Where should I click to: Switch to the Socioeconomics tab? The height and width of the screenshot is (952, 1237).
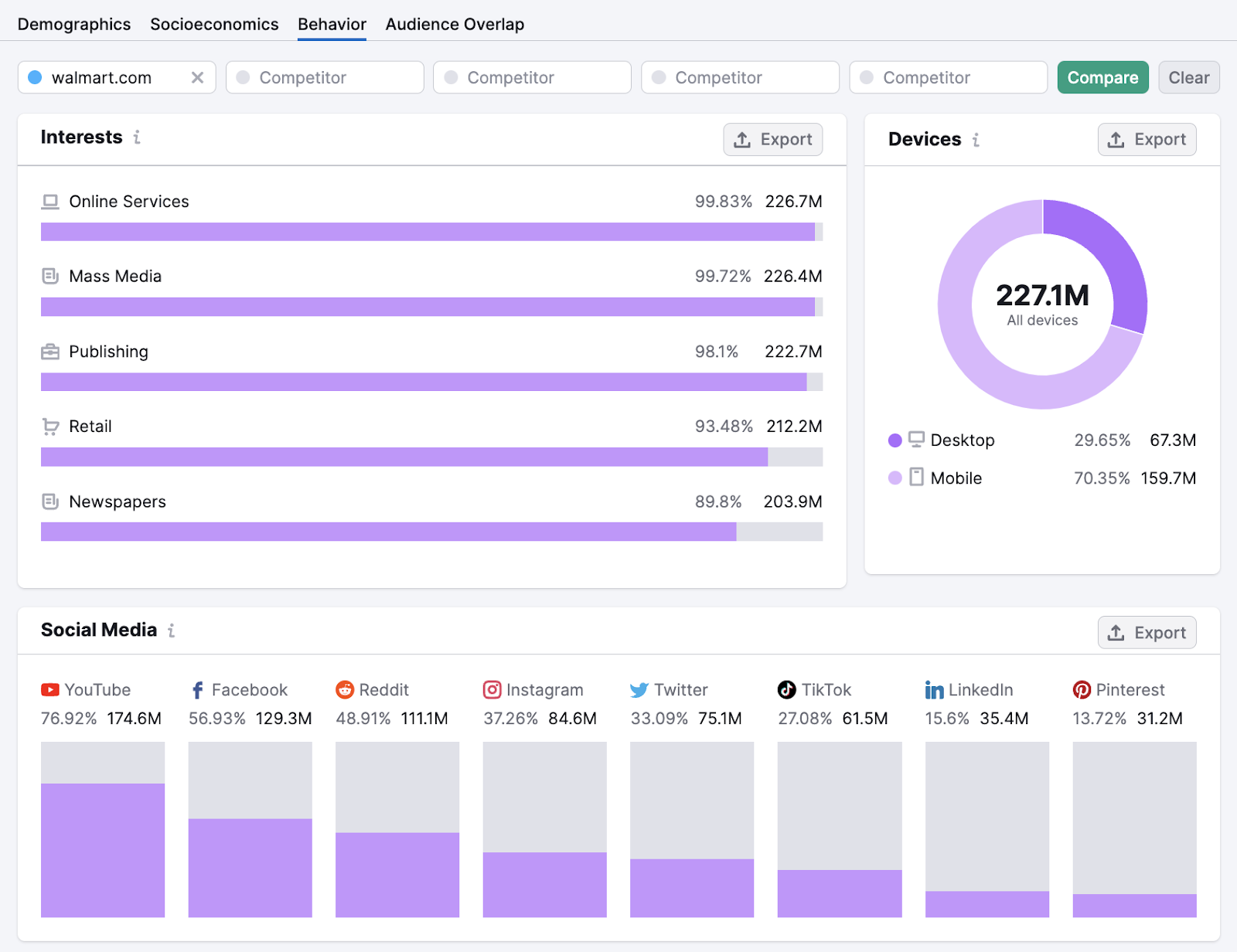coord(214,24)
